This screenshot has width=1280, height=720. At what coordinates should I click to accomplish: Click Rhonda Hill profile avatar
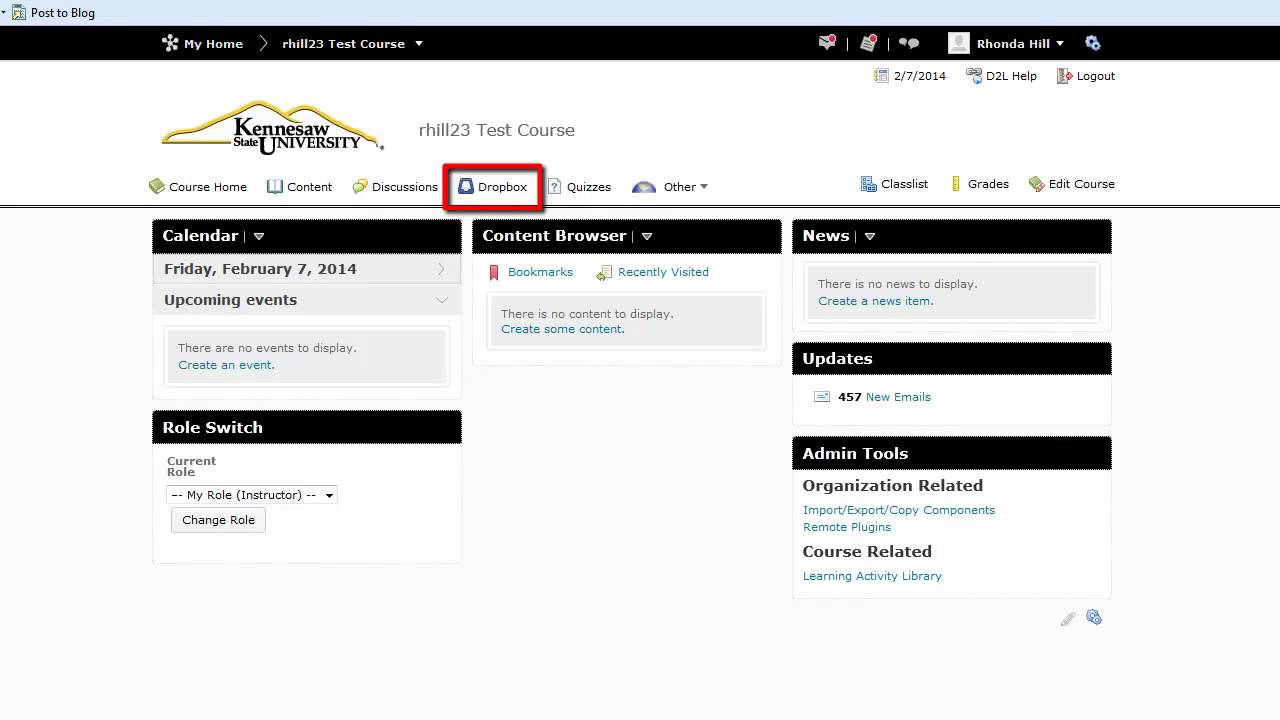click(x=959, y=43)
